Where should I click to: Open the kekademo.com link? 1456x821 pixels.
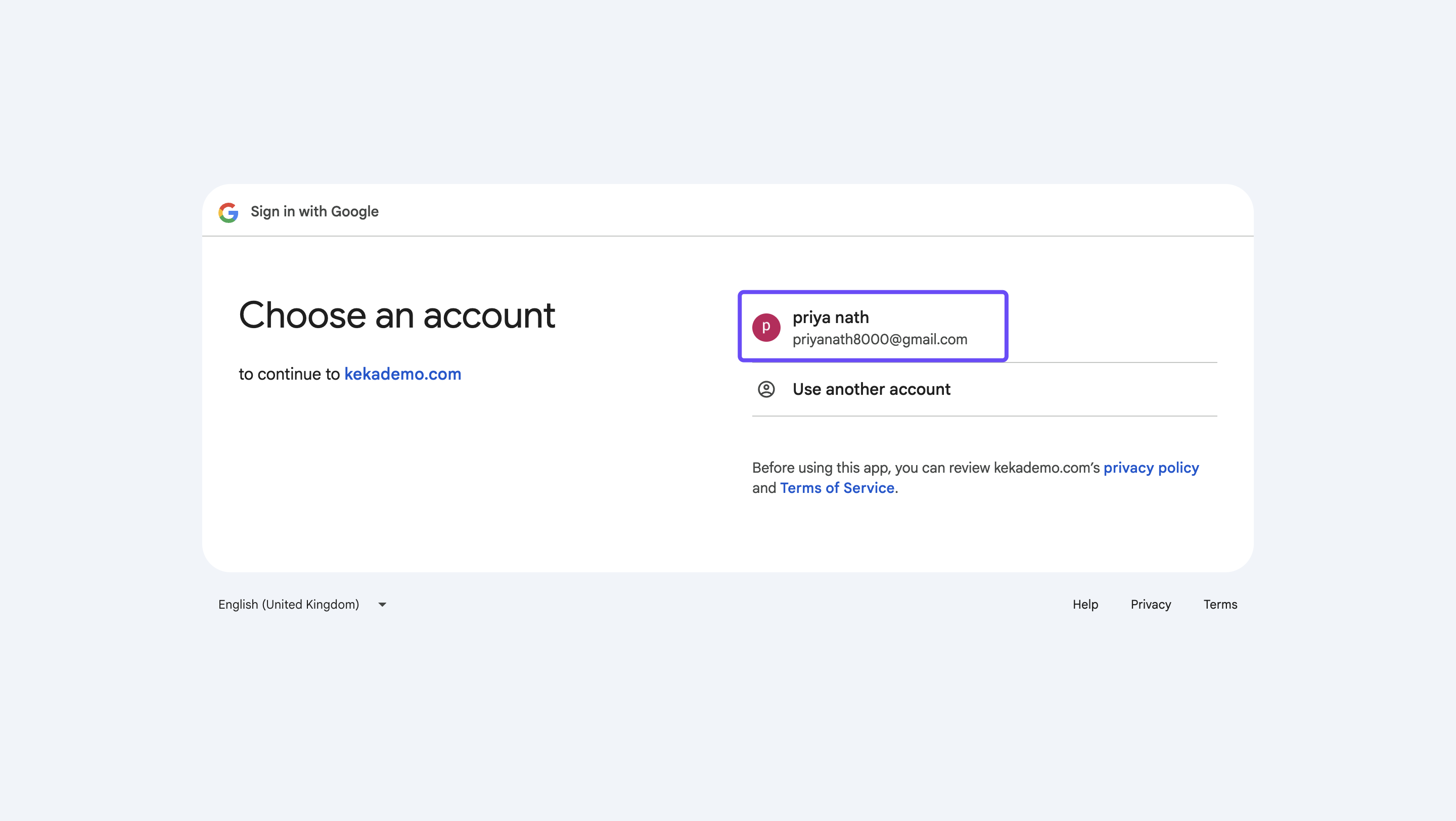pyautogui.click(x=402, y=374)
